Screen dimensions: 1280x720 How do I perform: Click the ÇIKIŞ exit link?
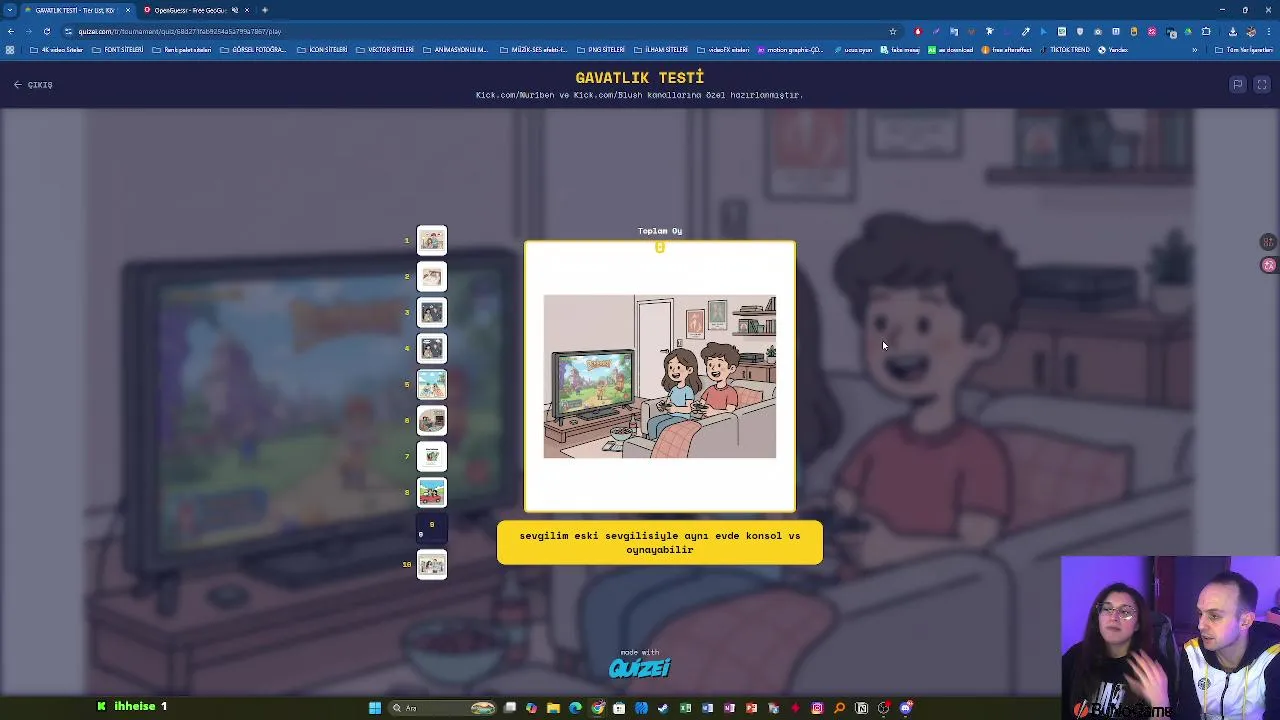(34, 85)
